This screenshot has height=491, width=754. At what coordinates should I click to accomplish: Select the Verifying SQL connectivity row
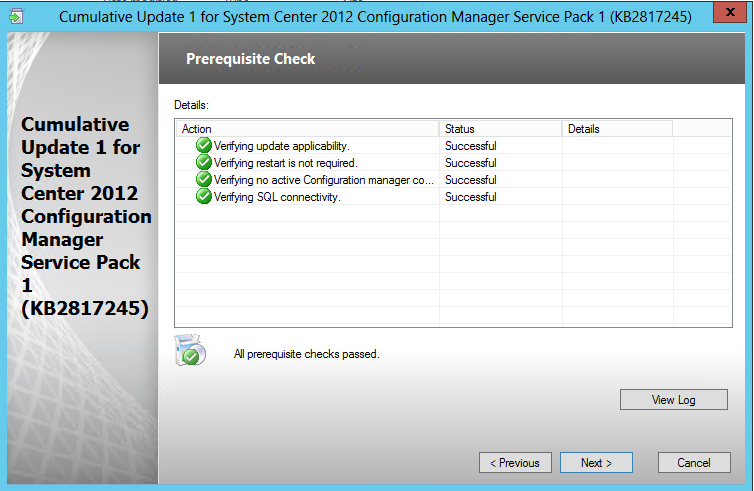coord(453,197)
